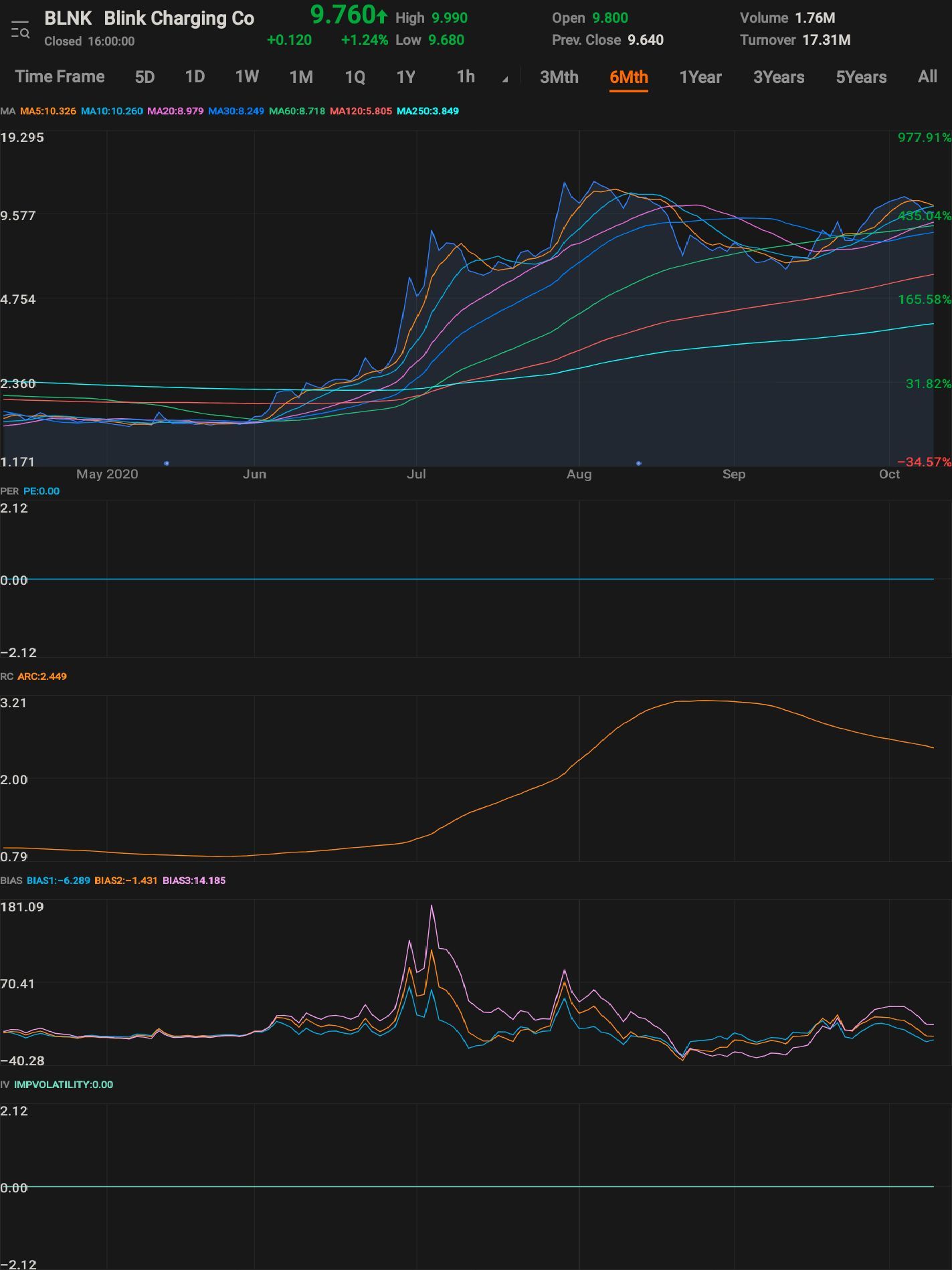This screenshot has width=952, height=1270.
Task: Select the 1D time frame
Action: coord(195,77)
